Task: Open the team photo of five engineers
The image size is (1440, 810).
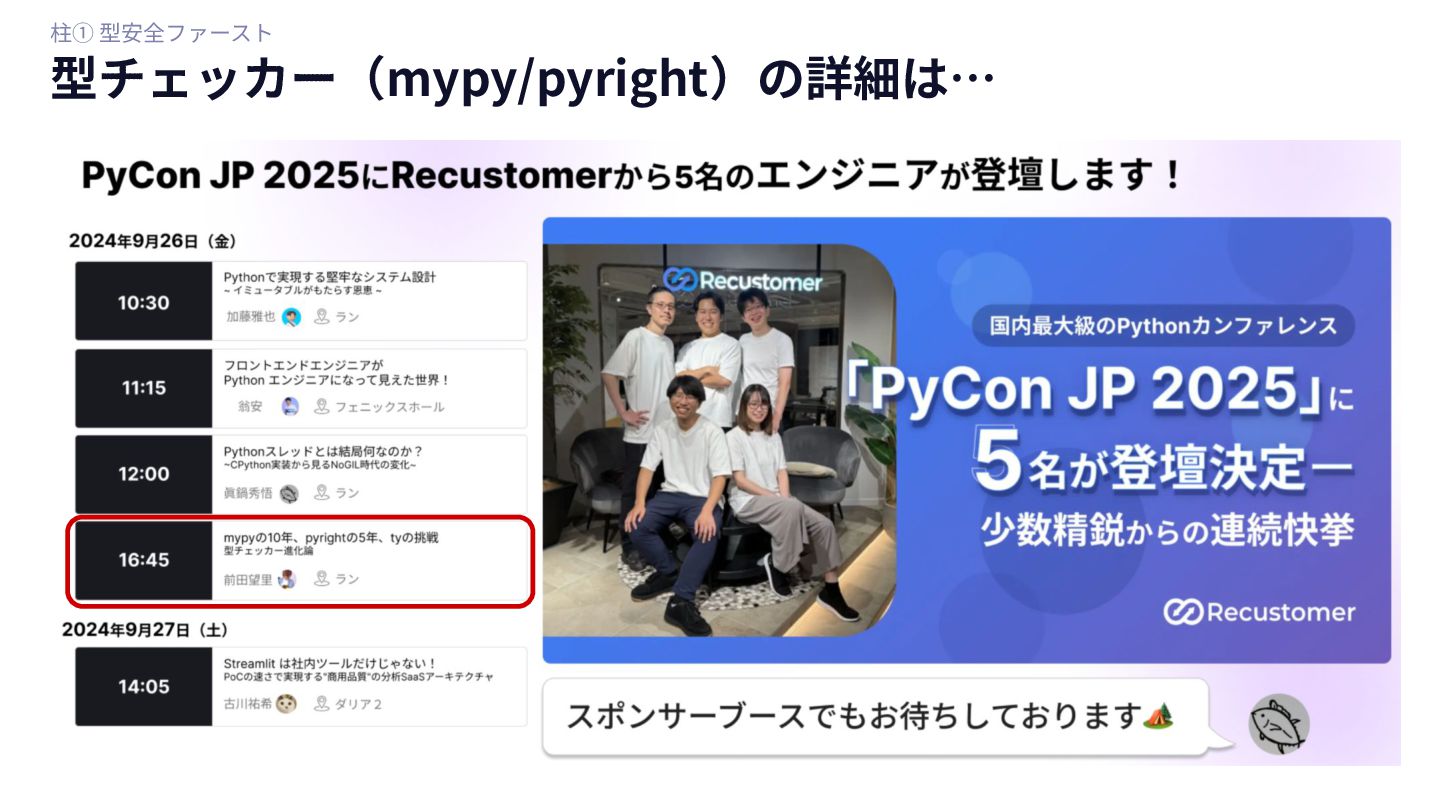Action: pos(720,440)
